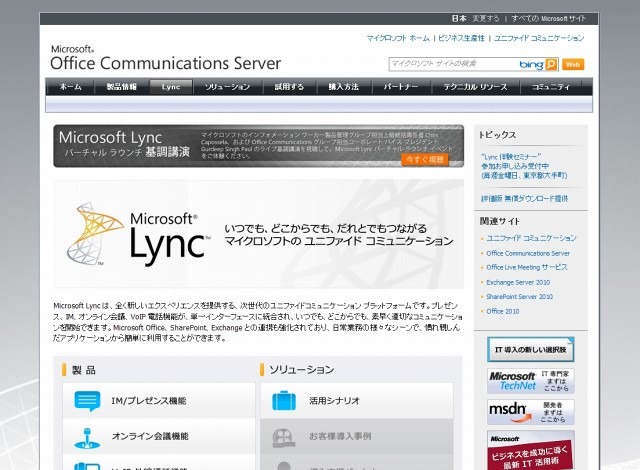Open すべての Microsoft サイト link

(x=548, y=18)
